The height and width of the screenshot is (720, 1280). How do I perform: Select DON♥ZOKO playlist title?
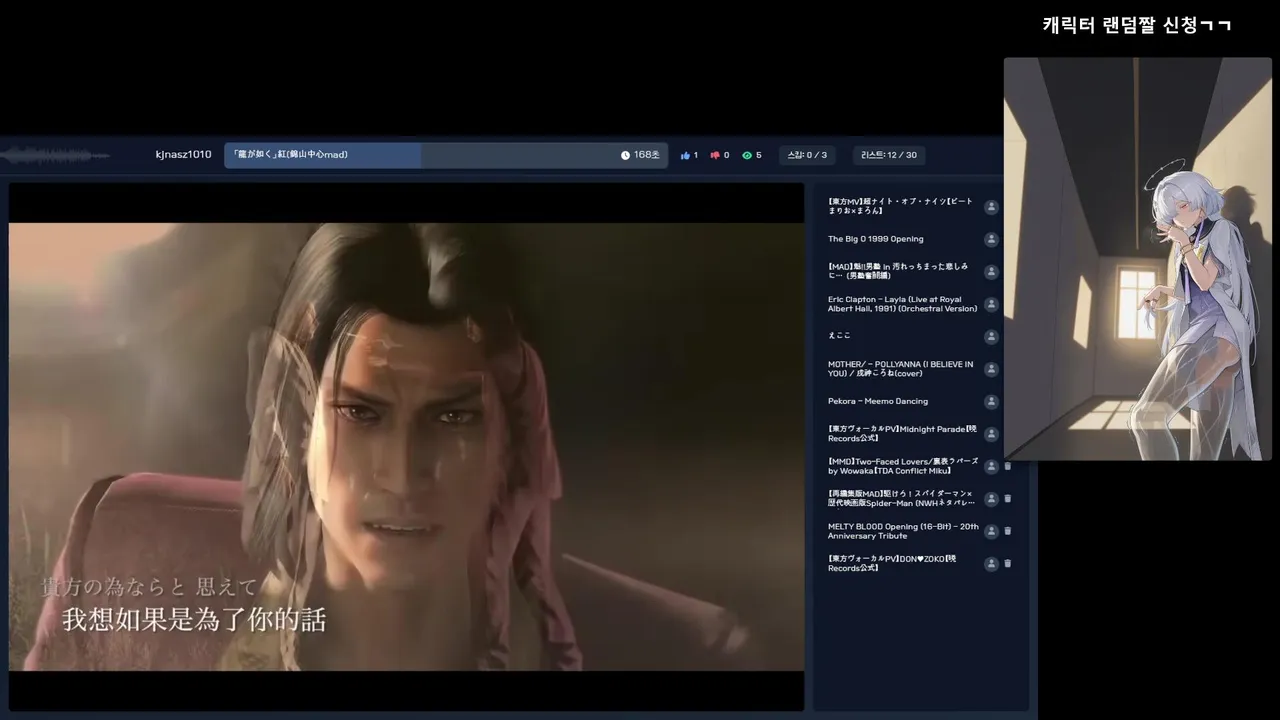(x=892, y=563)
